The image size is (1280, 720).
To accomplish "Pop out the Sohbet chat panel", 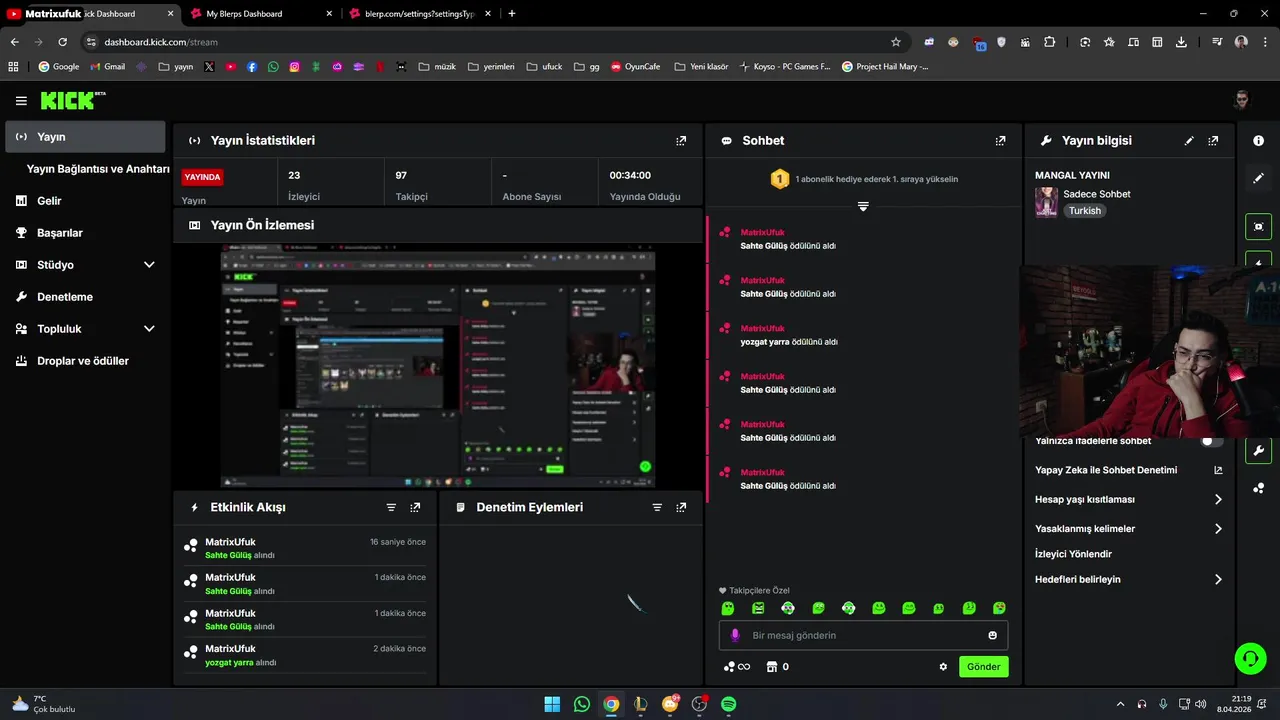I will [1000, 141].
